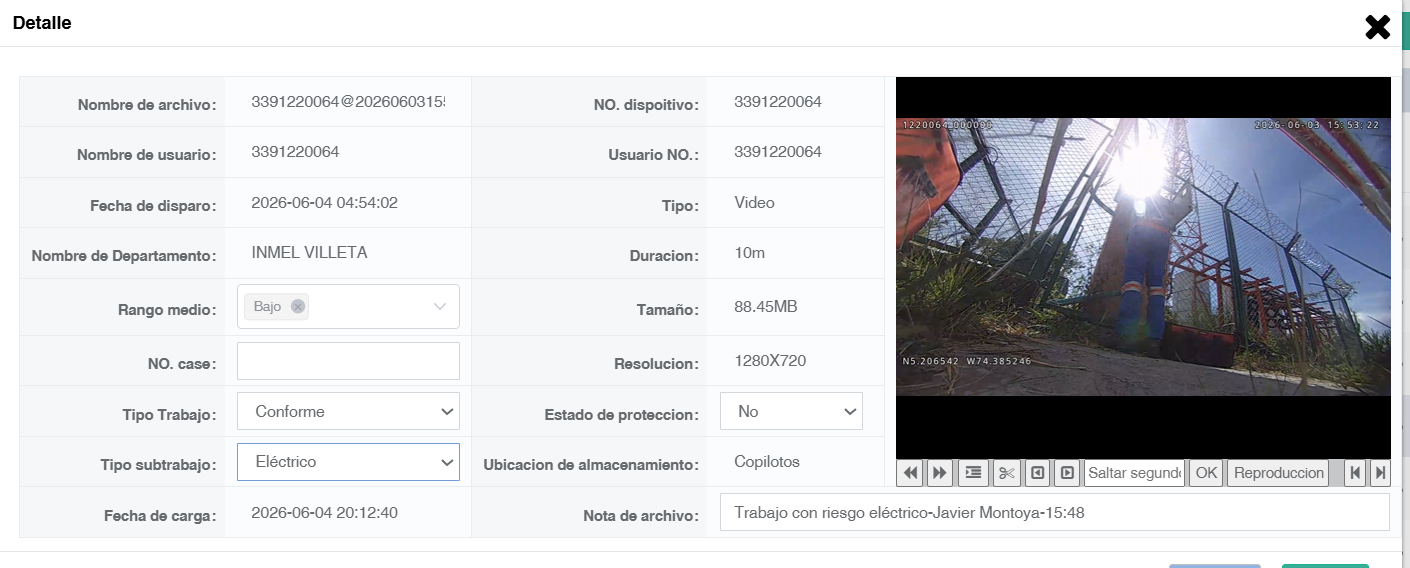Open the Tipo subtrabajo dropdown showing Eléctrico
This screenshot has height=568, width=1410.
[348, 462]
